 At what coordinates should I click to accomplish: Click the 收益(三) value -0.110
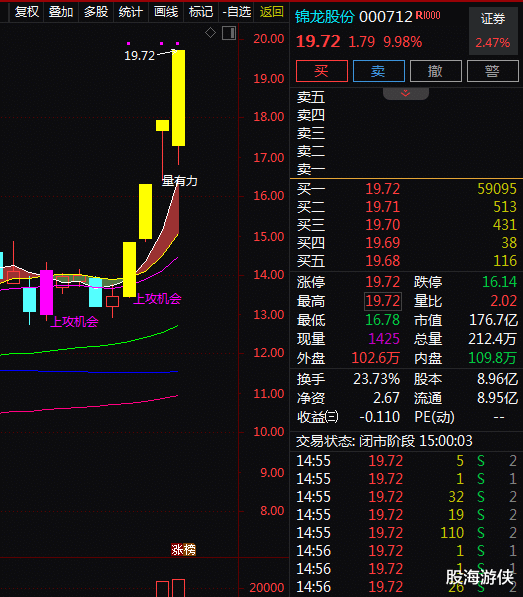(379, 417)
